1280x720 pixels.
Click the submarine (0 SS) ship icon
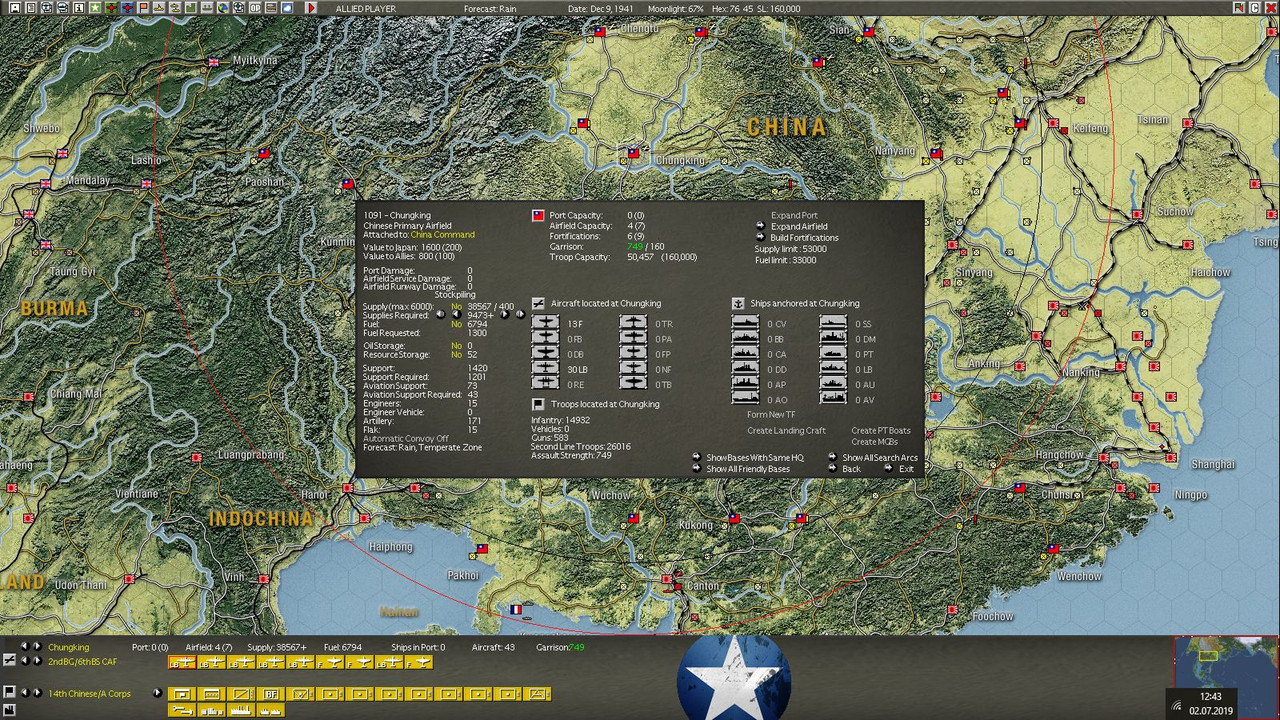tap(834, 323)
